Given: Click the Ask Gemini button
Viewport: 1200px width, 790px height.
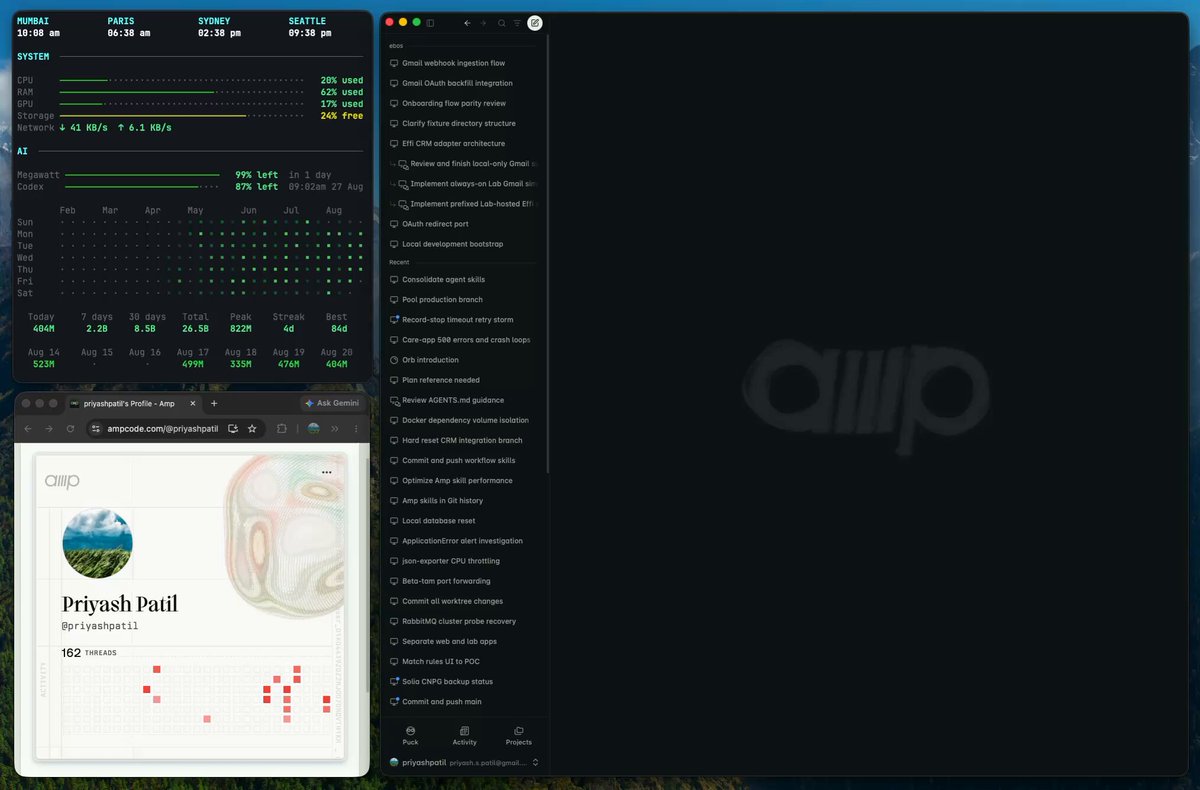Looking at the screenshot, I should pos(332,403).
